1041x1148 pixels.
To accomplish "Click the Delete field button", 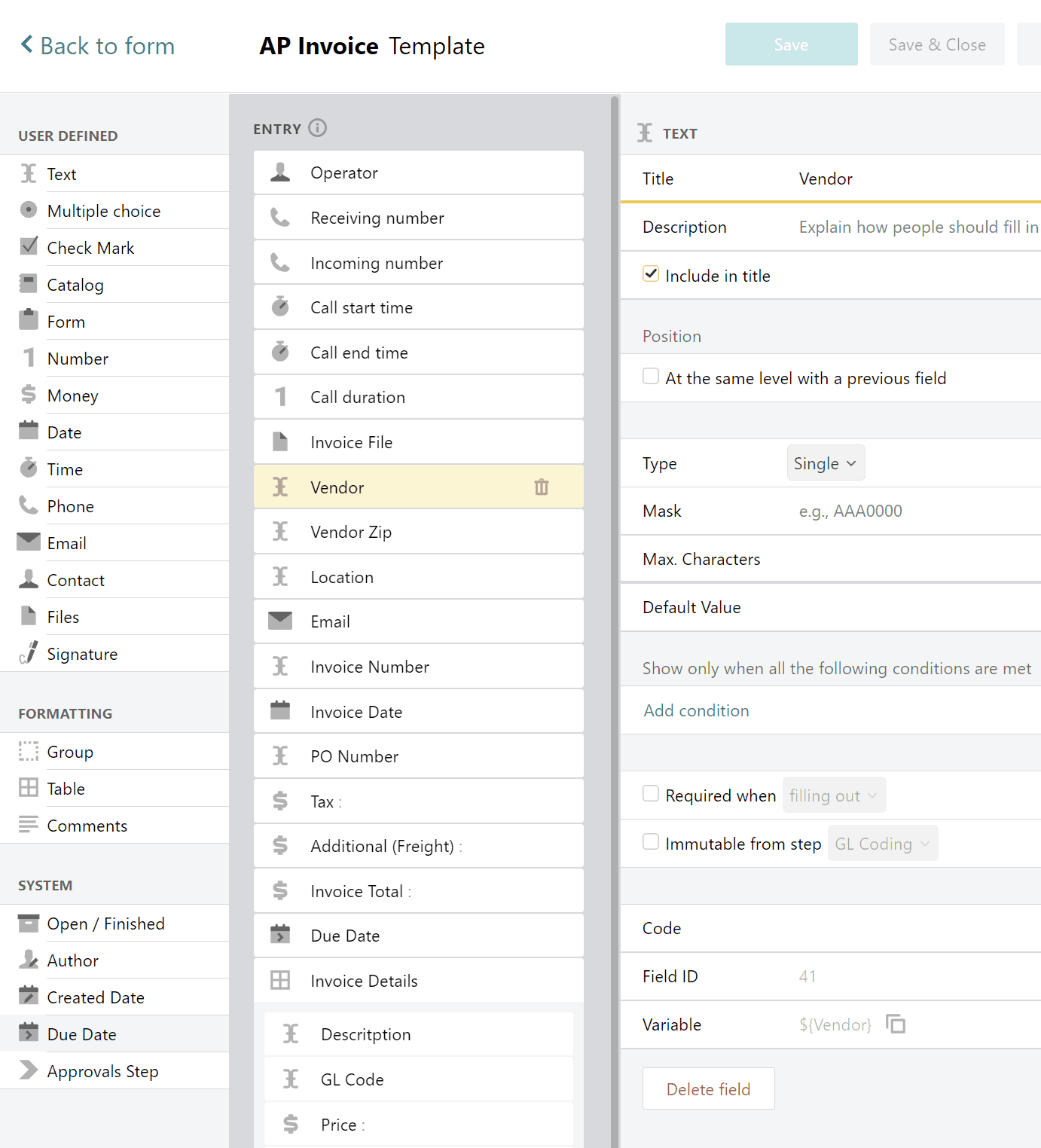I will [707, 1088].
